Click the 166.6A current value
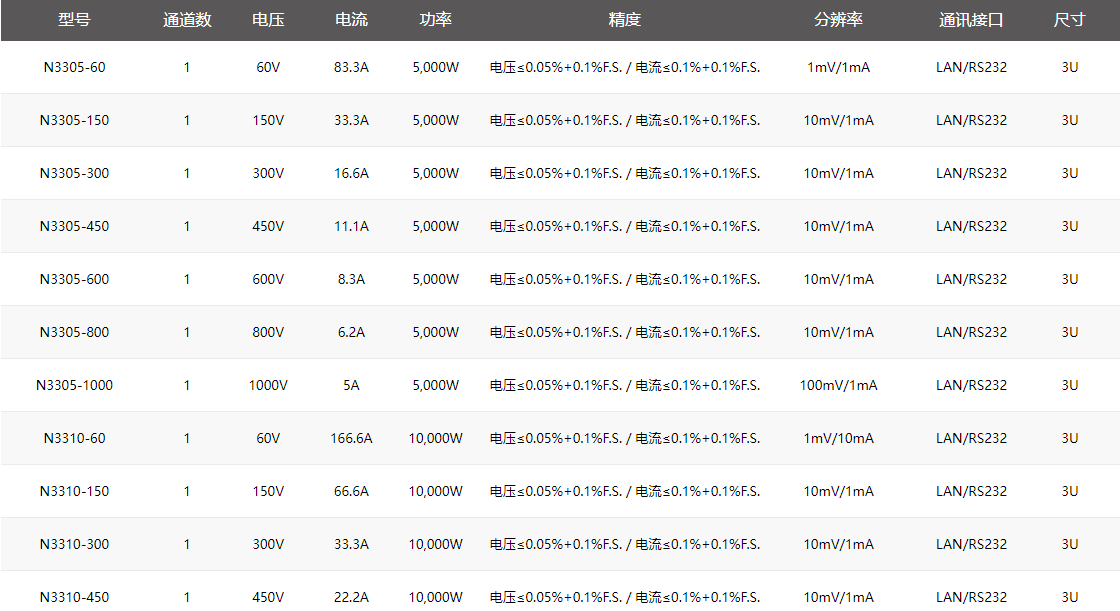 point(351,438)
